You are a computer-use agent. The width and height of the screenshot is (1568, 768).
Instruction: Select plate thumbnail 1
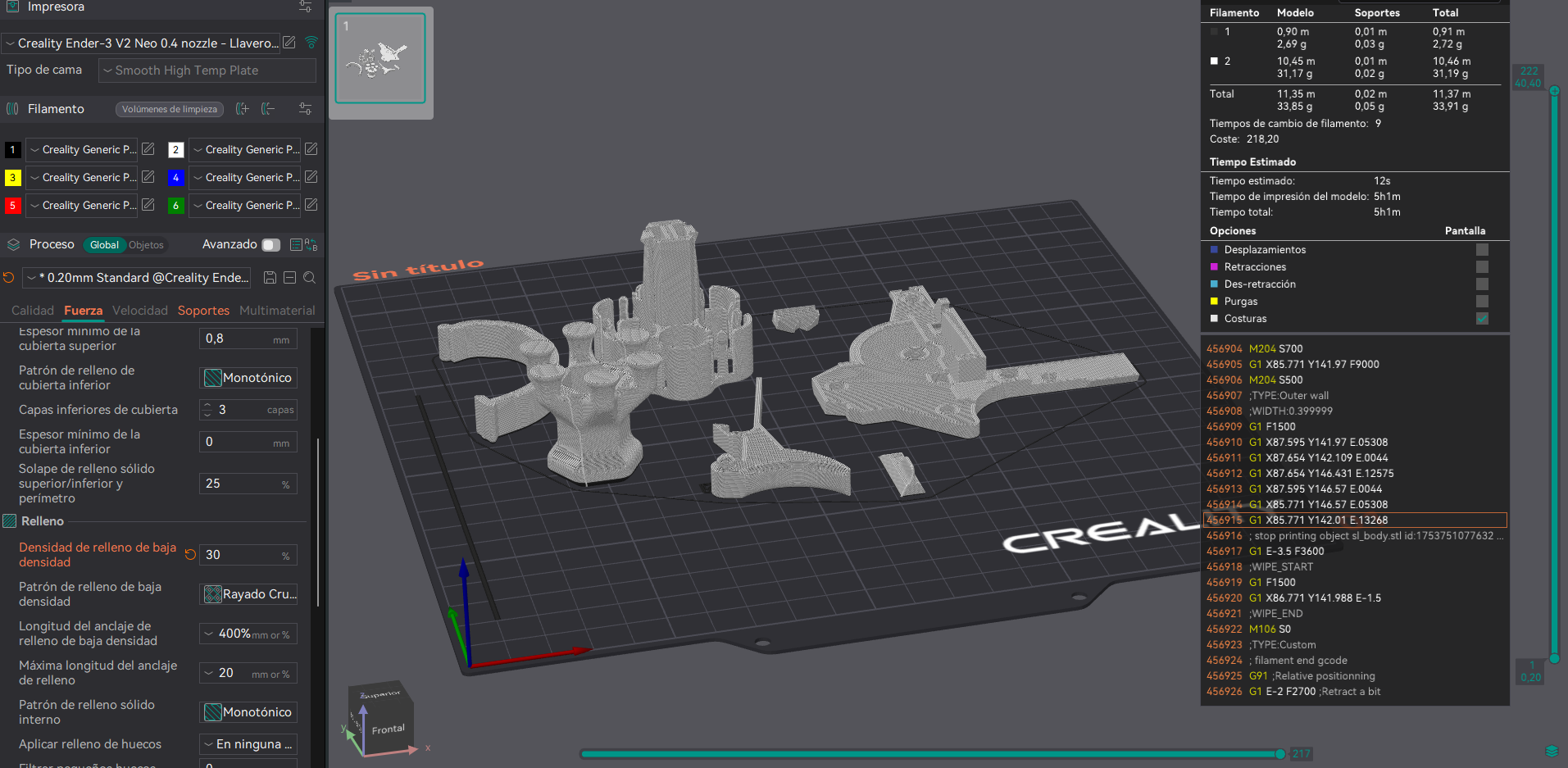[x=380, y=57]
